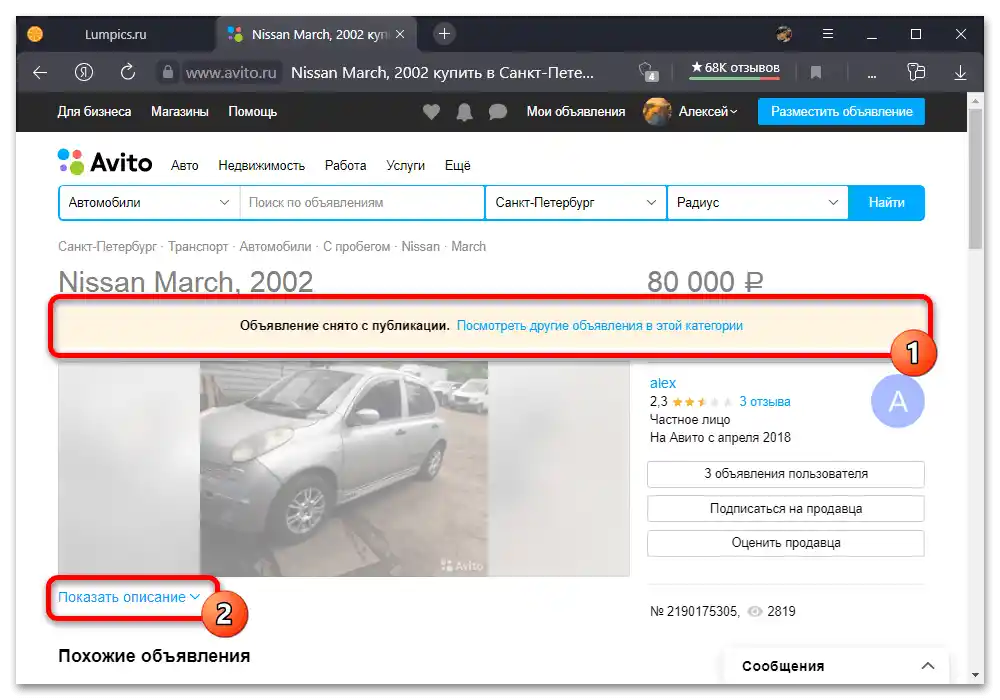Open Транспорт breadcrumb
The height and width of the screenshot is (700, 1000).
click(198, 247)
